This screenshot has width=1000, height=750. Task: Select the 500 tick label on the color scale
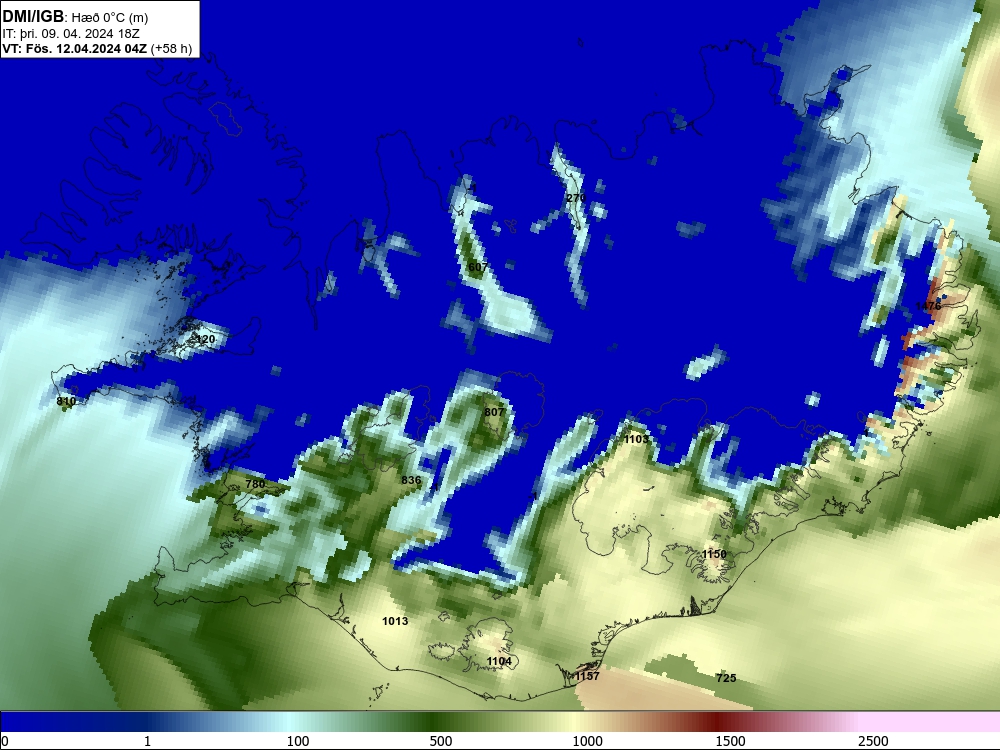441,741
